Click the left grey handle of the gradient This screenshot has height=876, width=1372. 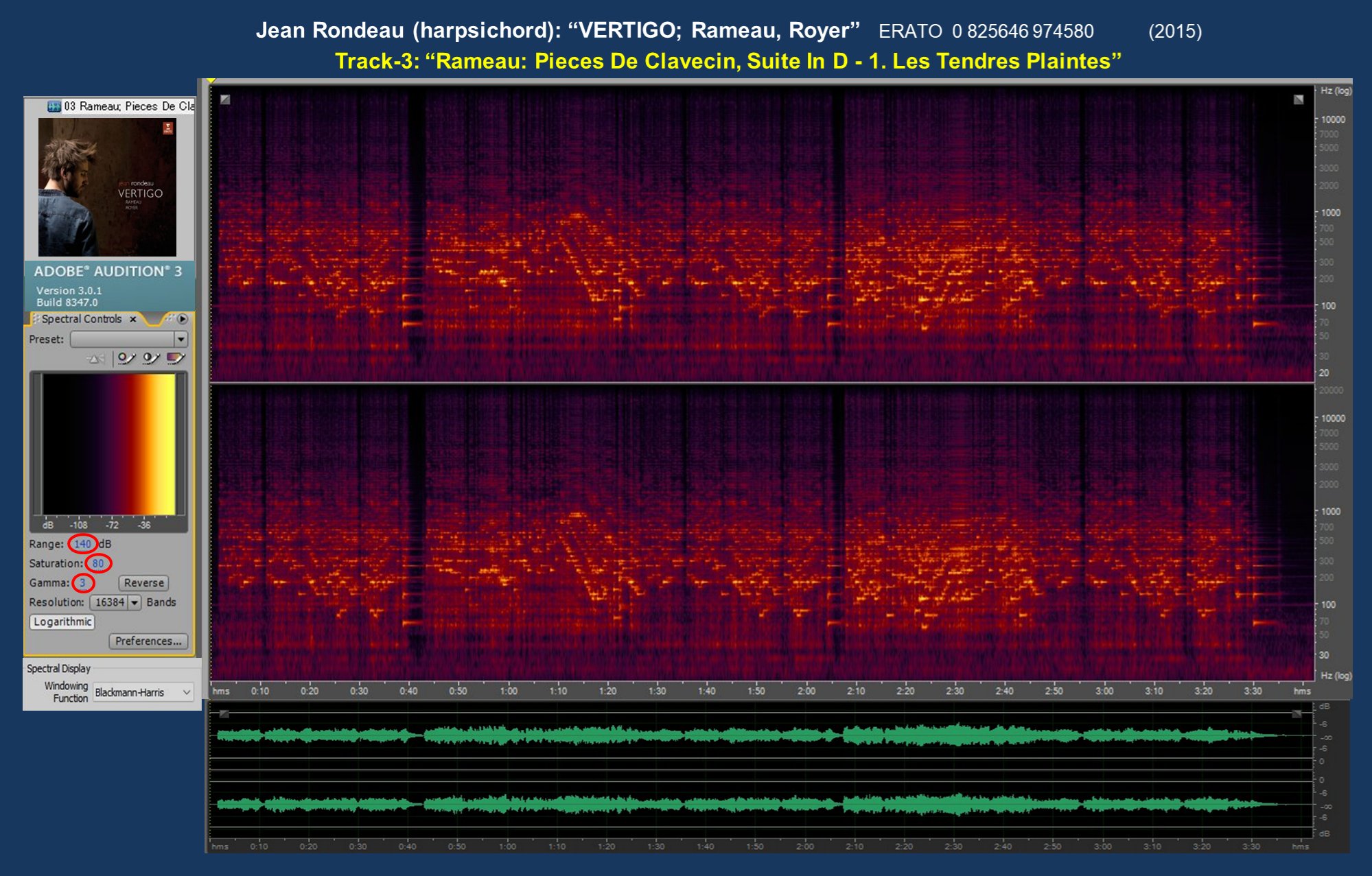[x=37, y=444]
